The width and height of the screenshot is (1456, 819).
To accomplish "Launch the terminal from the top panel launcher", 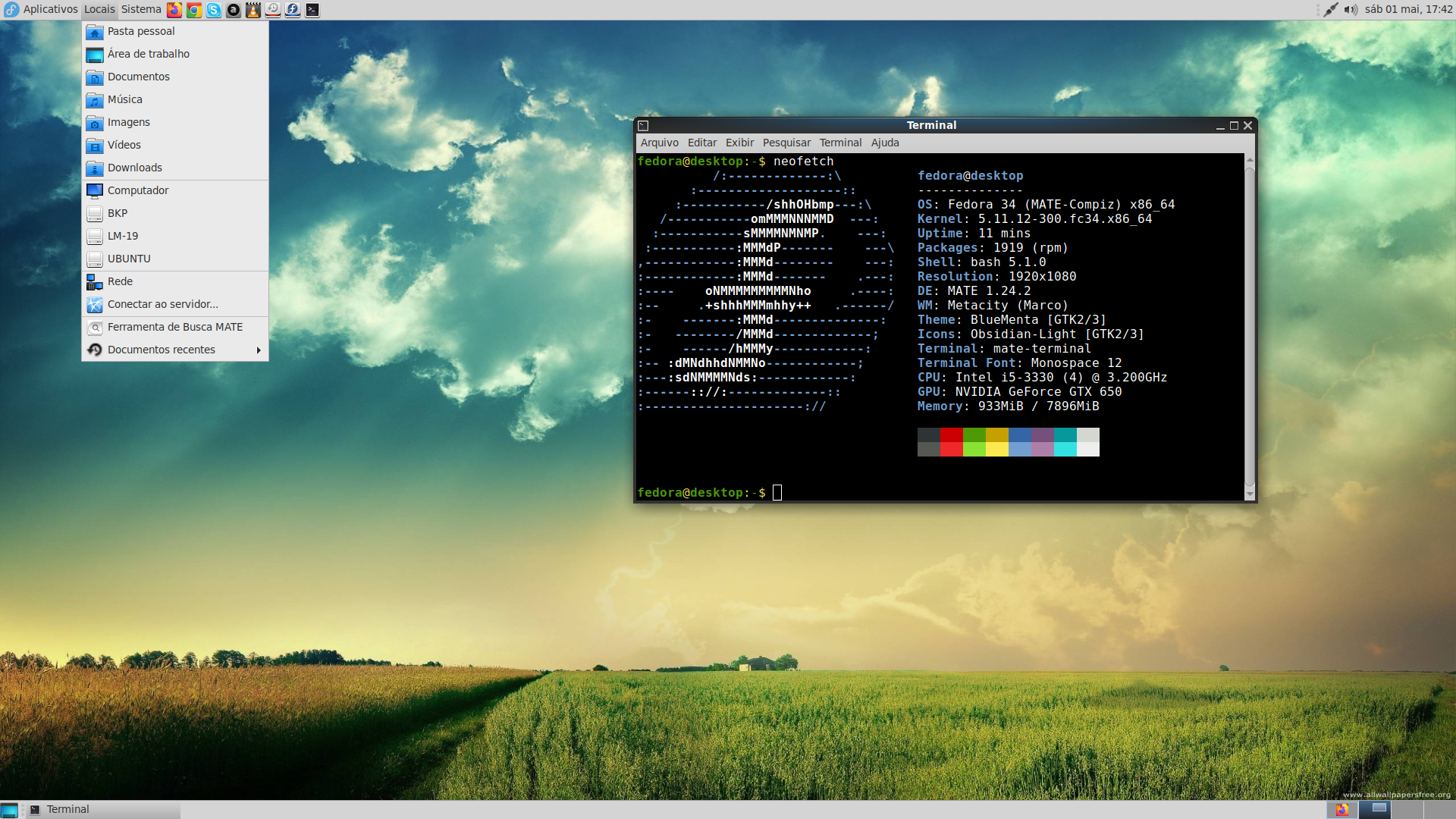I will [x=312, y=10].
